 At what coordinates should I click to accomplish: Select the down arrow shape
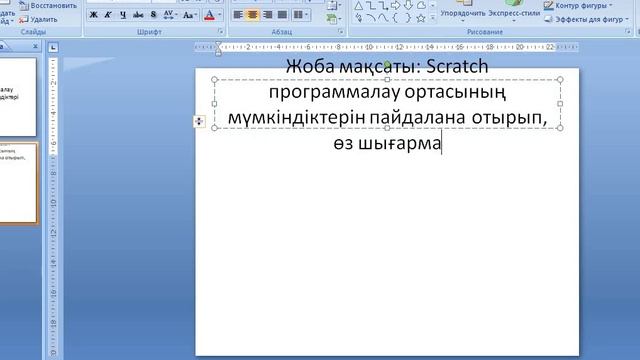(x=408, y=6)
